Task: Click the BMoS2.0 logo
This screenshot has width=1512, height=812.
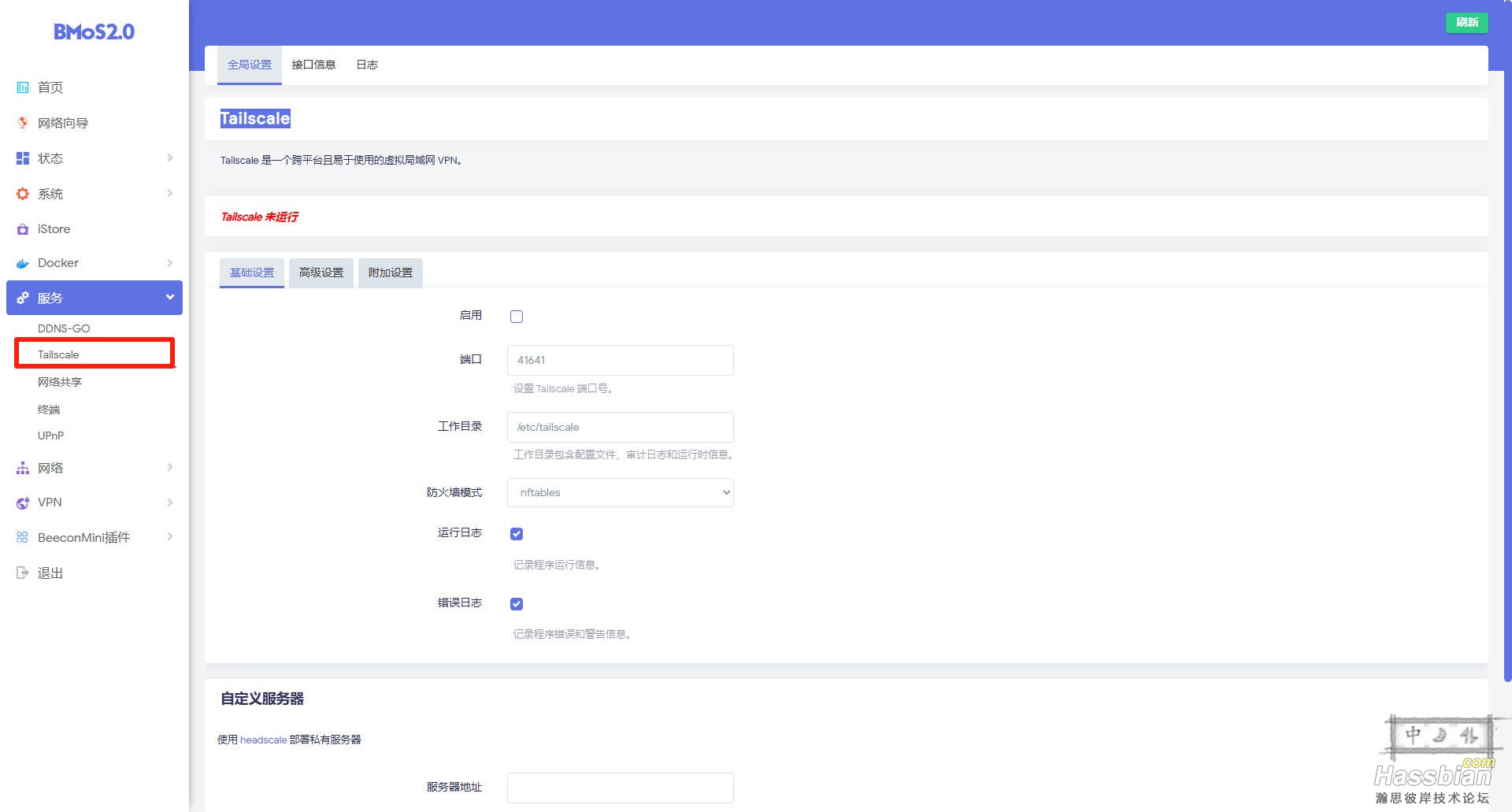Action: tap(94, 32)
